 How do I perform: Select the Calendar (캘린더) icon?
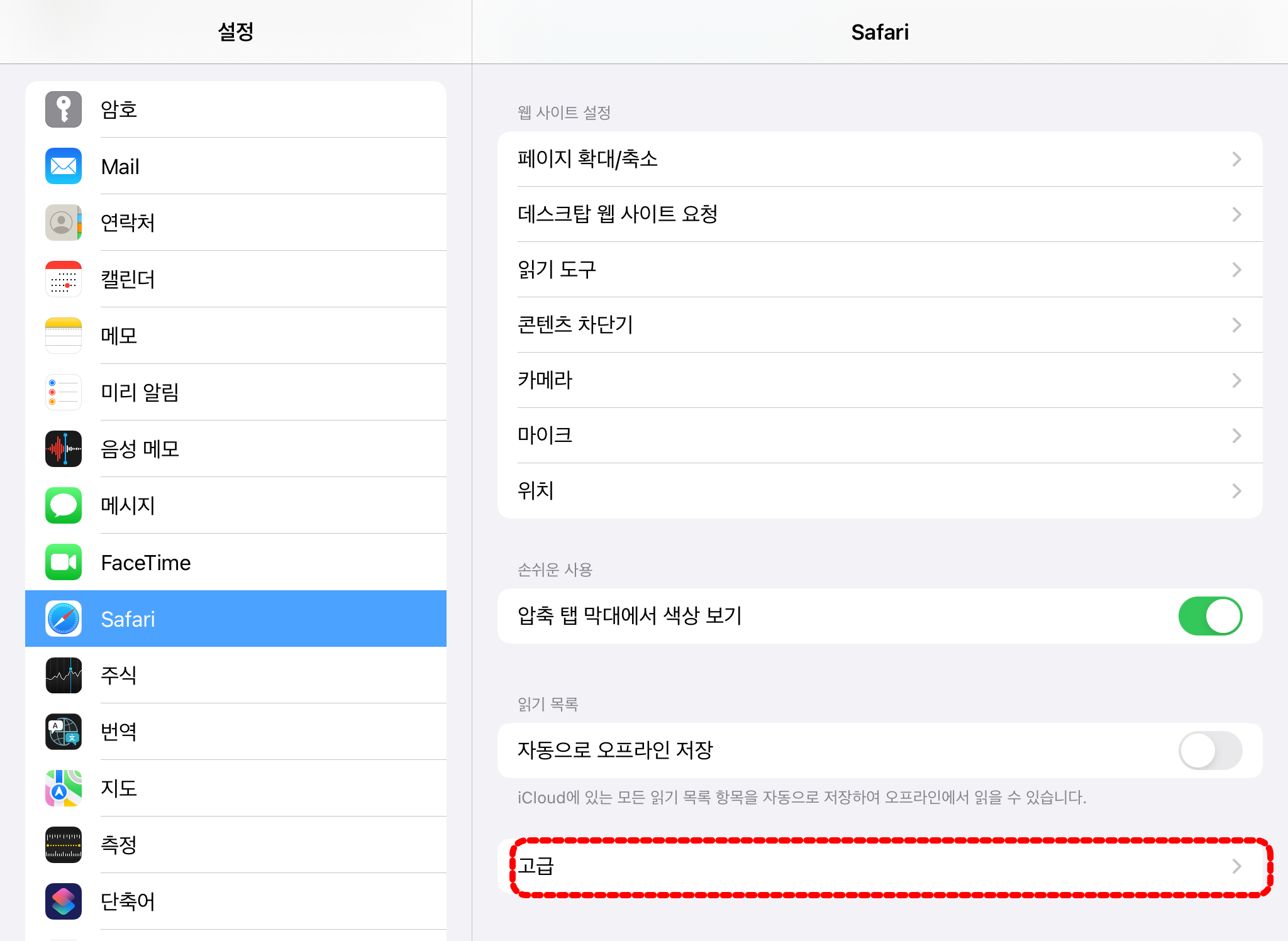point(64,279)
